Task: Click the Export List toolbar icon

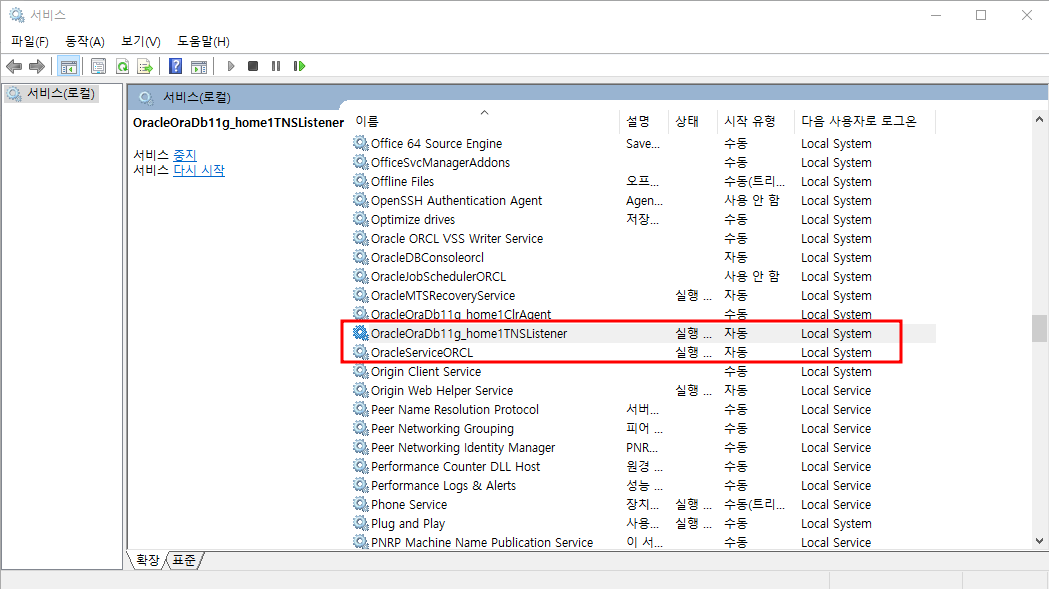Action: [x=145, y=66]
